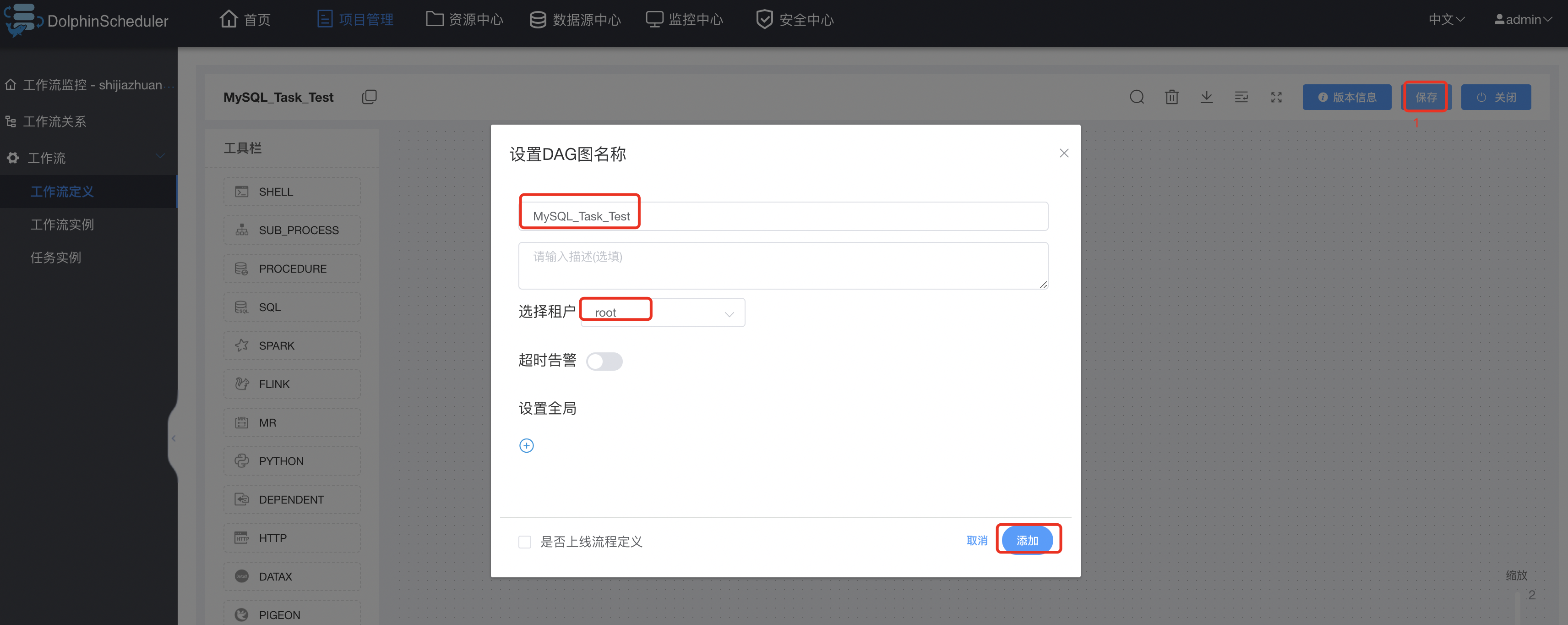This screenshot has height=625, width=1568.
Task: Go to 工作流实例 in sidebar
Action: pos(62,225)
